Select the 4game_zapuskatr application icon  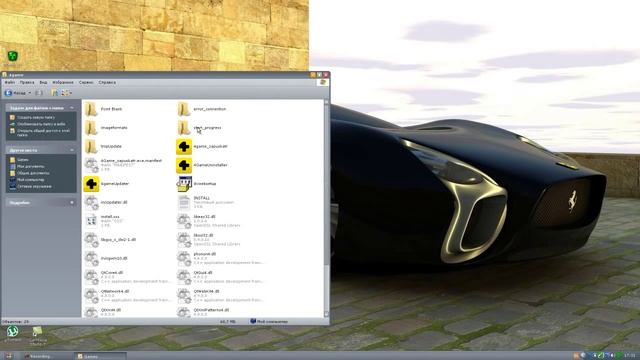pos(184,147)
